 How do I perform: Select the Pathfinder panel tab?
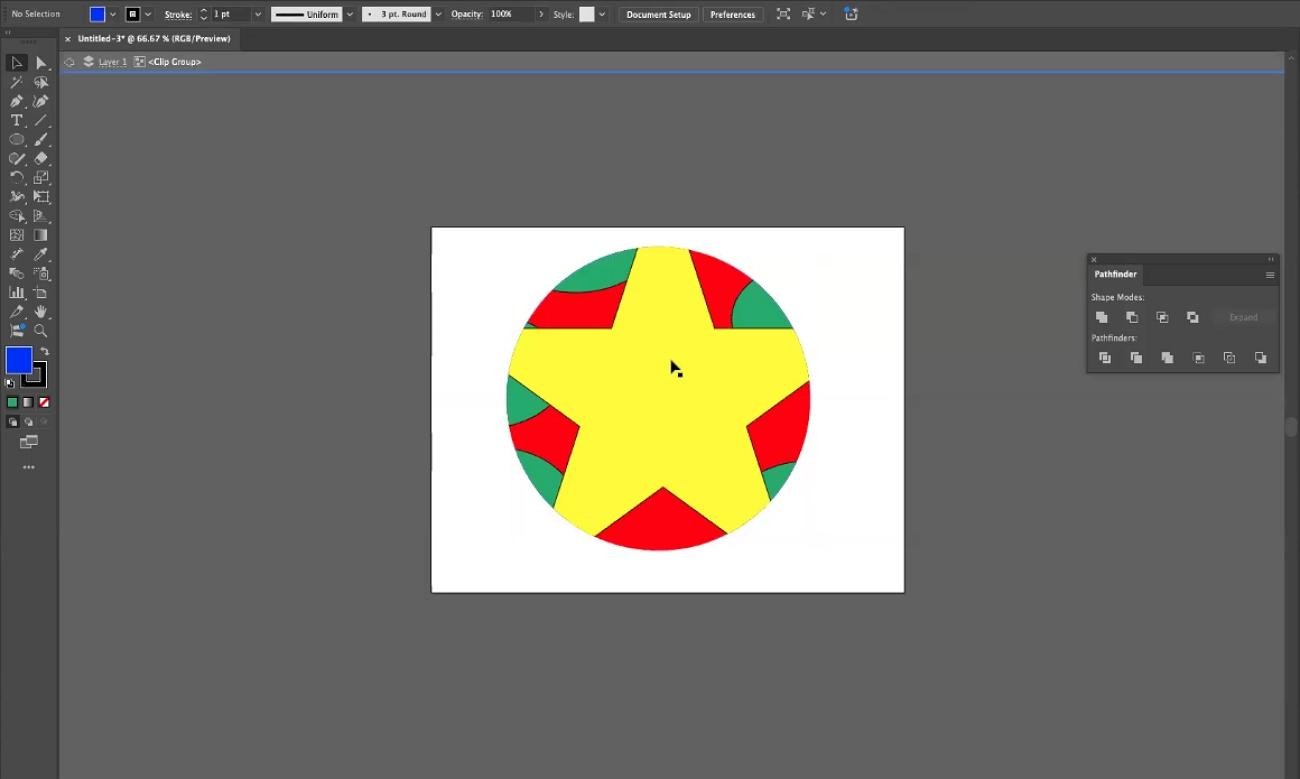pyautogui.click(x=1115, y=274)
